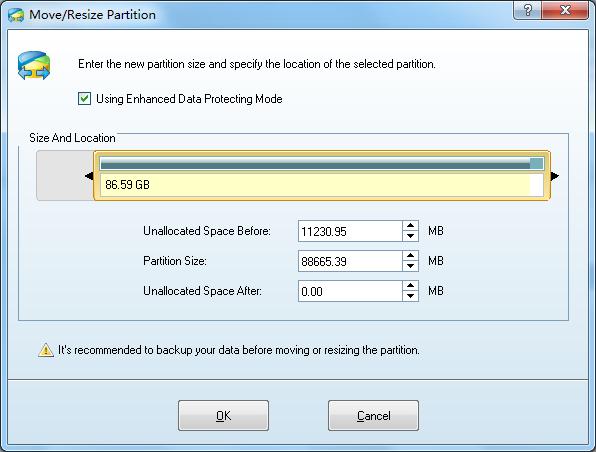The width and height of the screenshot is (596, 452).
Task: Decrease Unallocated Space Before with down arrow
Action: [410, 236]
